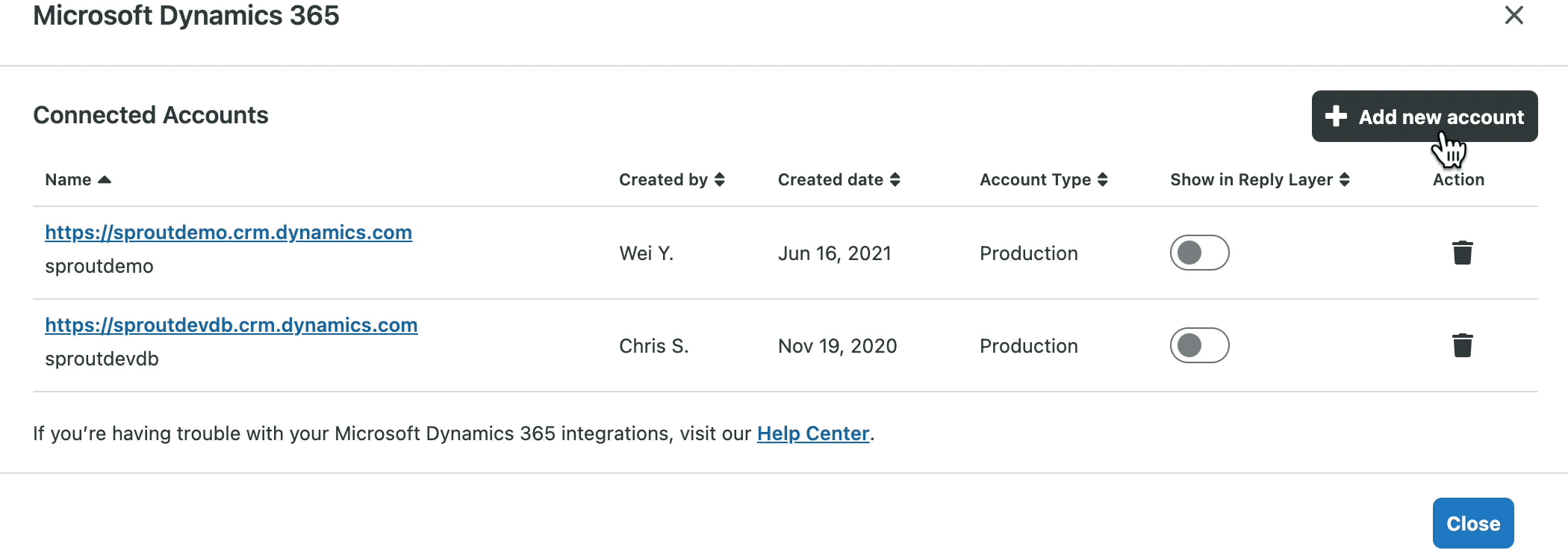Close the Microsoft Dynamics 365 dialog with X
Screen dimensions: 1568x556
point(1513,15)
